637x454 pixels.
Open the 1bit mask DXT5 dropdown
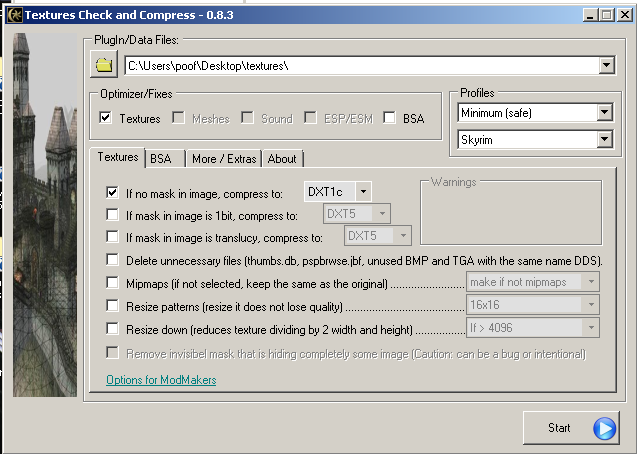click(x=382, y=214)
